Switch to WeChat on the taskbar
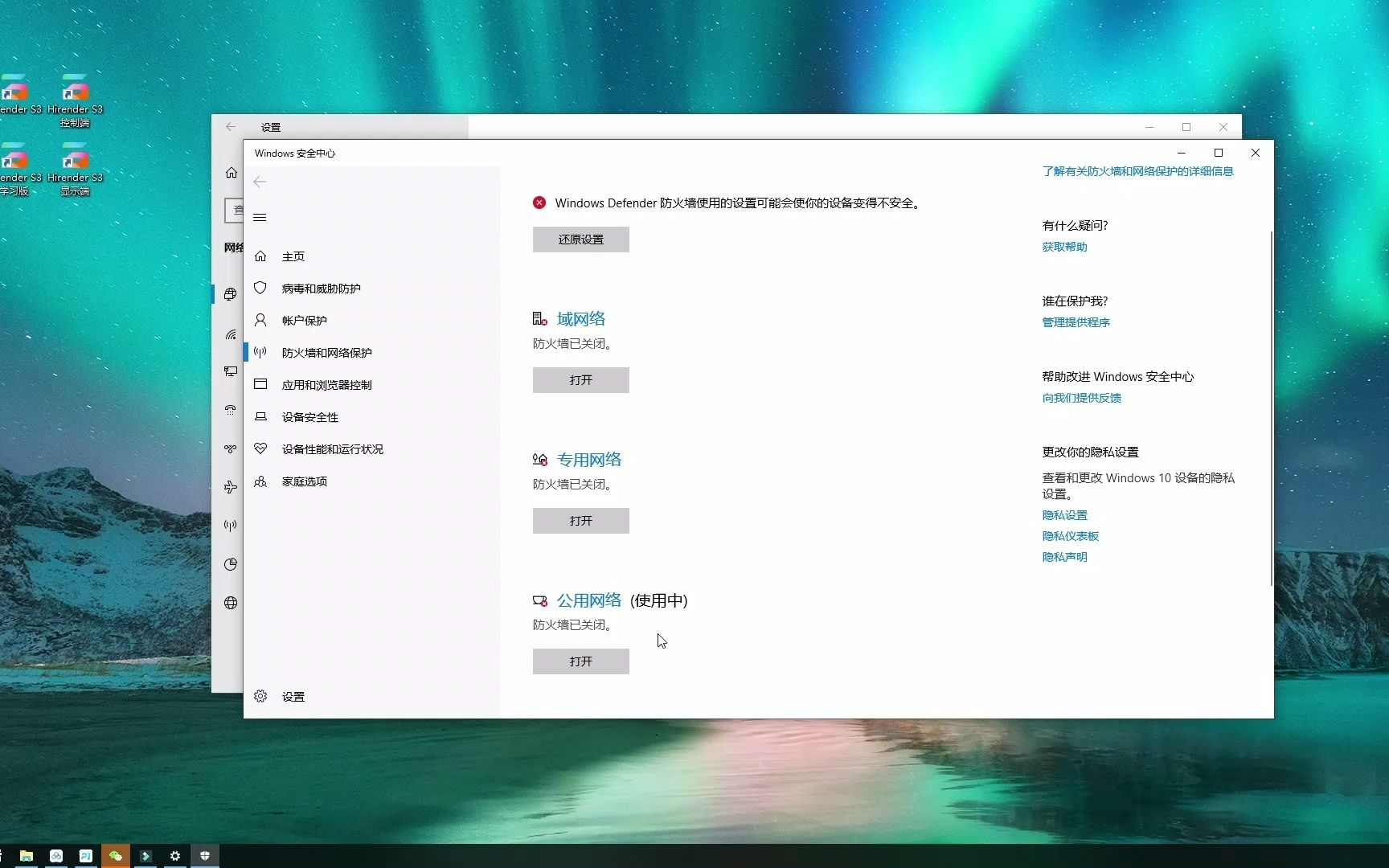The height and width of the screenshot is (868, 1389). pyautogui.click(x=116, y=856)
